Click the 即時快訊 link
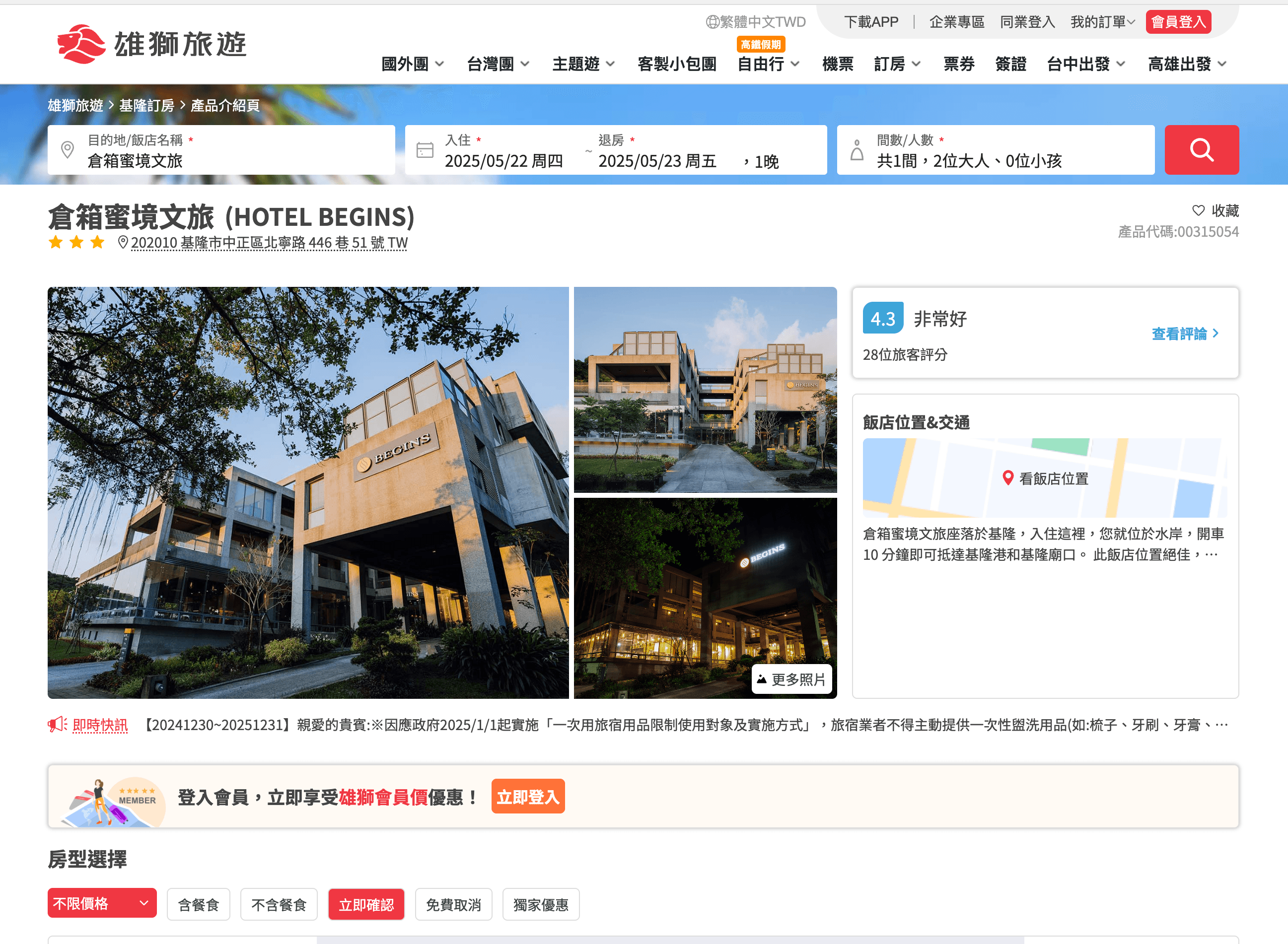 (x=100, y=725)
